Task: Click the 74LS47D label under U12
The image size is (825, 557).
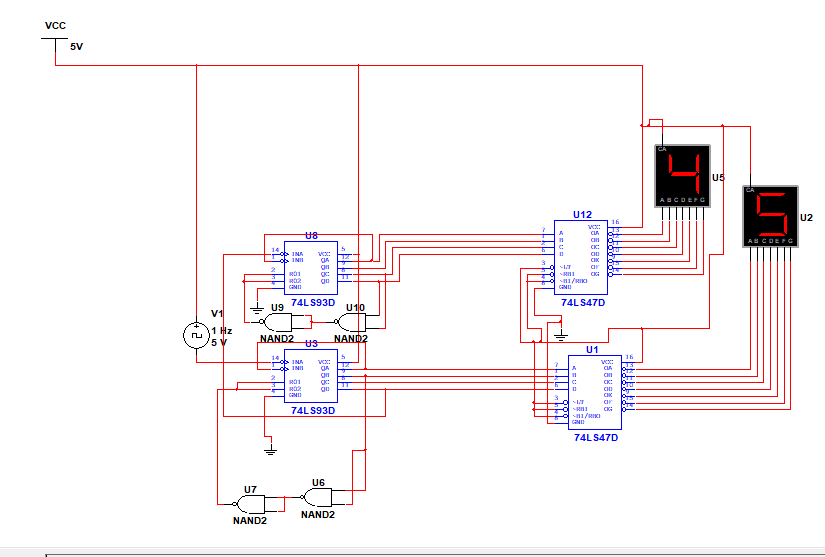Action: coord(583,302)
